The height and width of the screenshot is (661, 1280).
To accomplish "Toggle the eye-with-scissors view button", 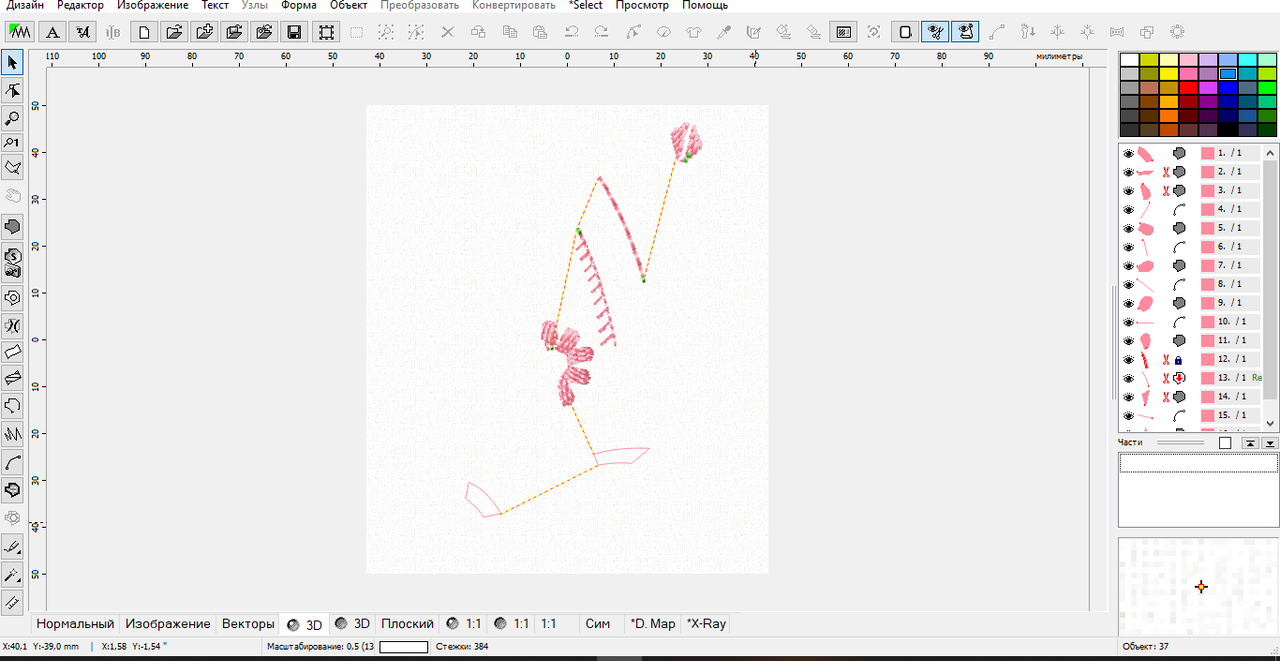I will 935,32.
